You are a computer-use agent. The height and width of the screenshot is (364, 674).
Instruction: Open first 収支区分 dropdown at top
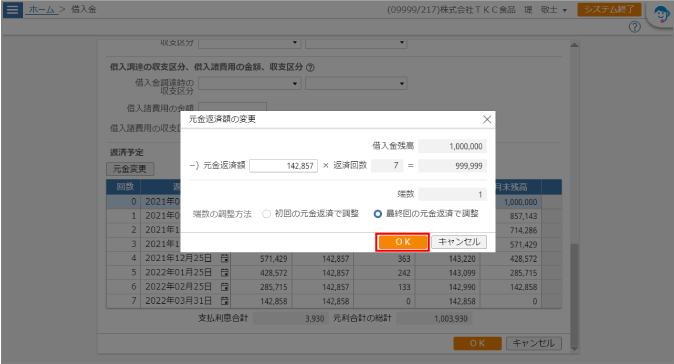pyautogui.click(x=249, y=43)
